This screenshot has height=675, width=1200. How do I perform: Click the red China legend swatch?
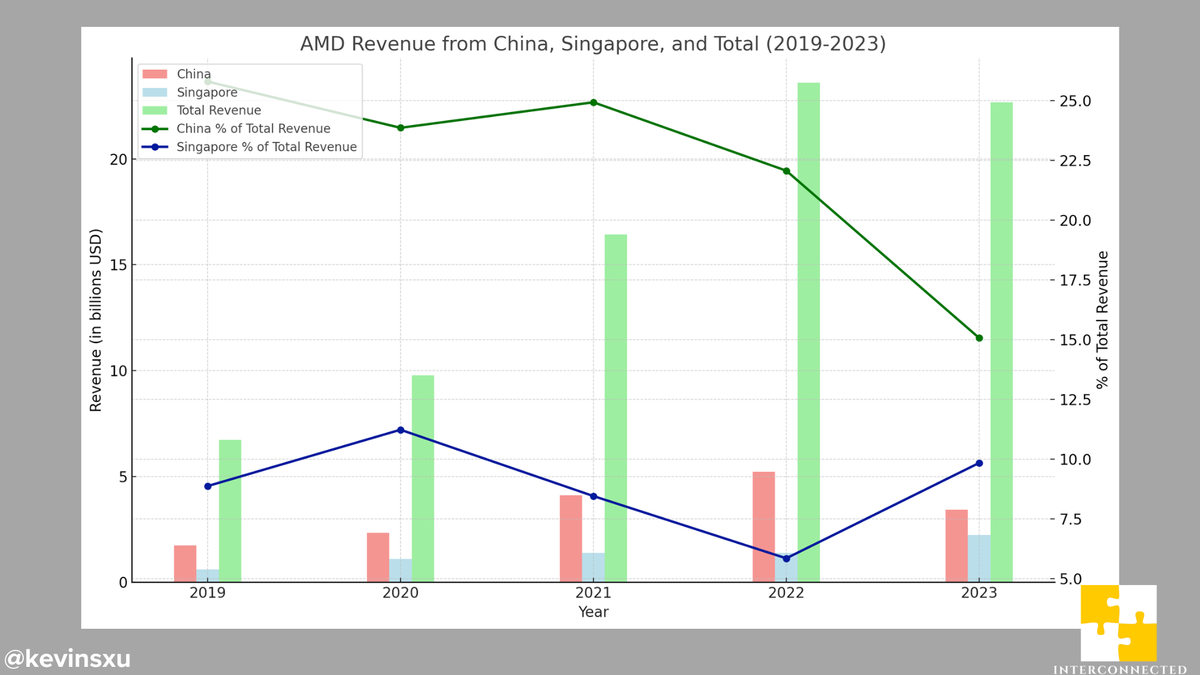click(x=155, y=74)
